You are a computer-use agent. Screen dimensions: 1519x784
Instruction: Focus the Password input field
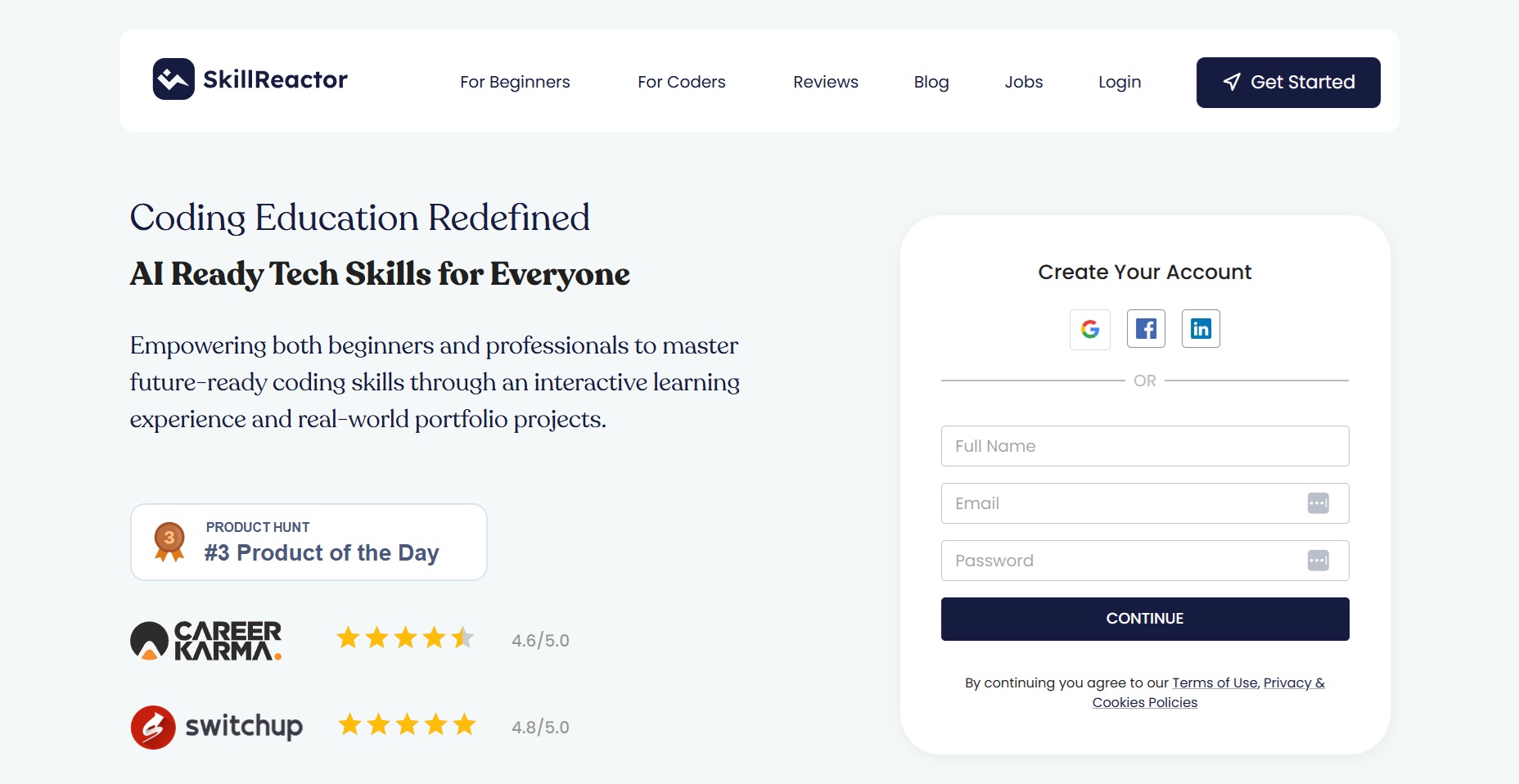click(1145, 561)
